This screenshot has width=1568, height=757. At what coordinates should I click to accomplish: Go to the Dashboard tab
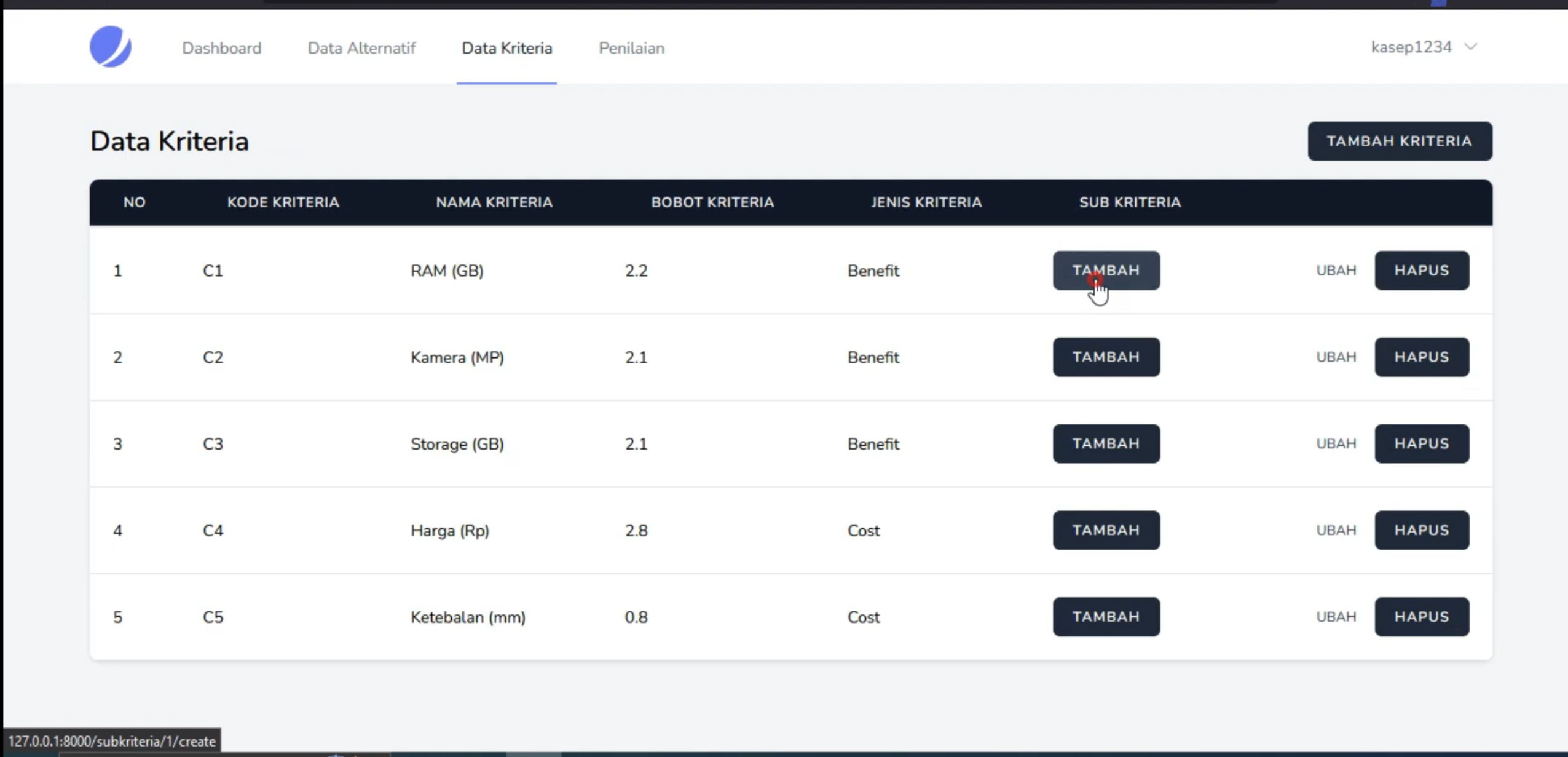click(x=221, y=48)
